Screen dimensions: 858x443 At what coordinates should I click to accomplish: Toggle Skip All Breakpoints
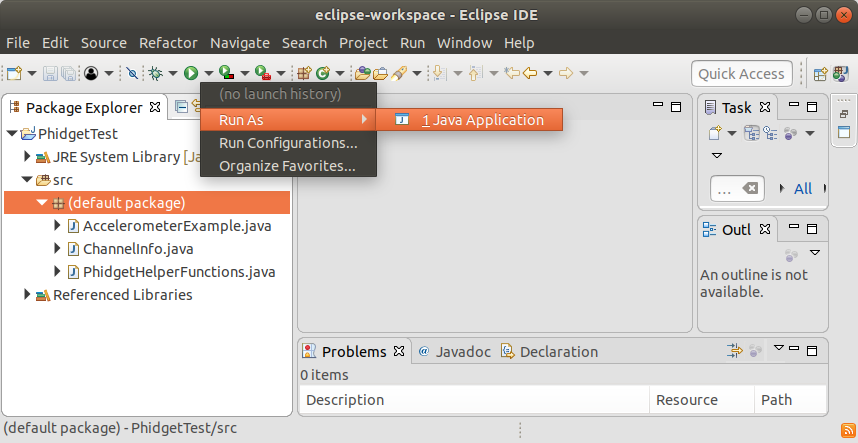[x=132, y=73]
